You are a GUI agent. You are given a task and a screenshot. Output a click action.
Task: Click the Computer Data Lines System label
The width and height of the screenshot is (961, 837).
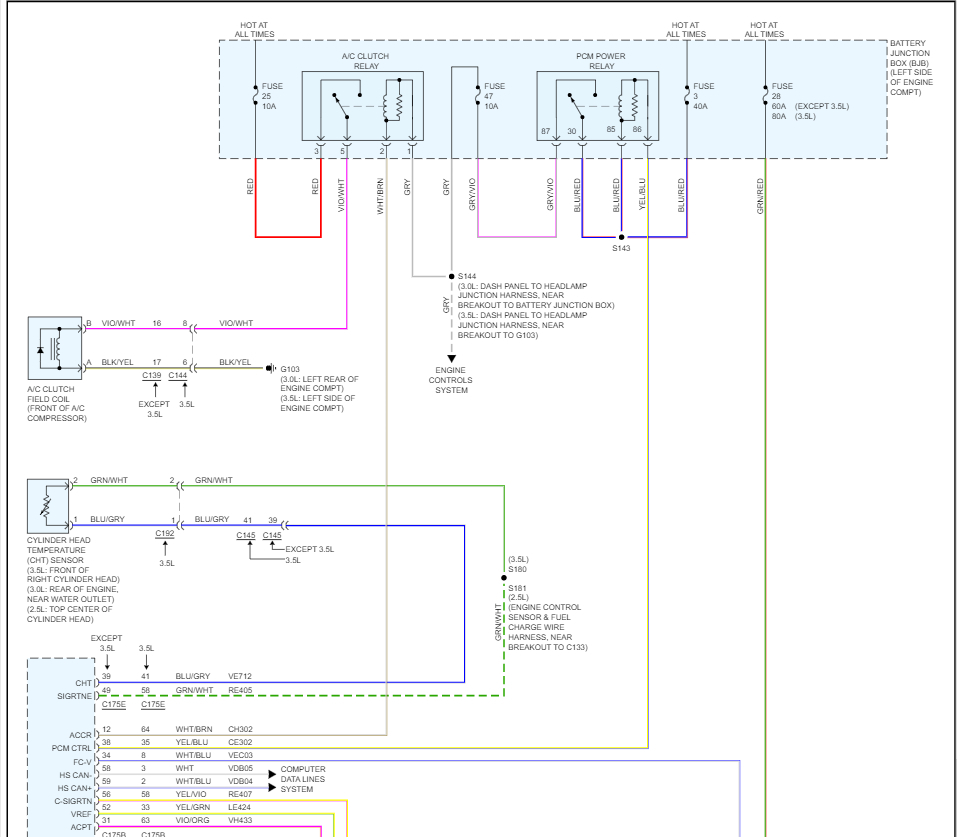point(303,779)
